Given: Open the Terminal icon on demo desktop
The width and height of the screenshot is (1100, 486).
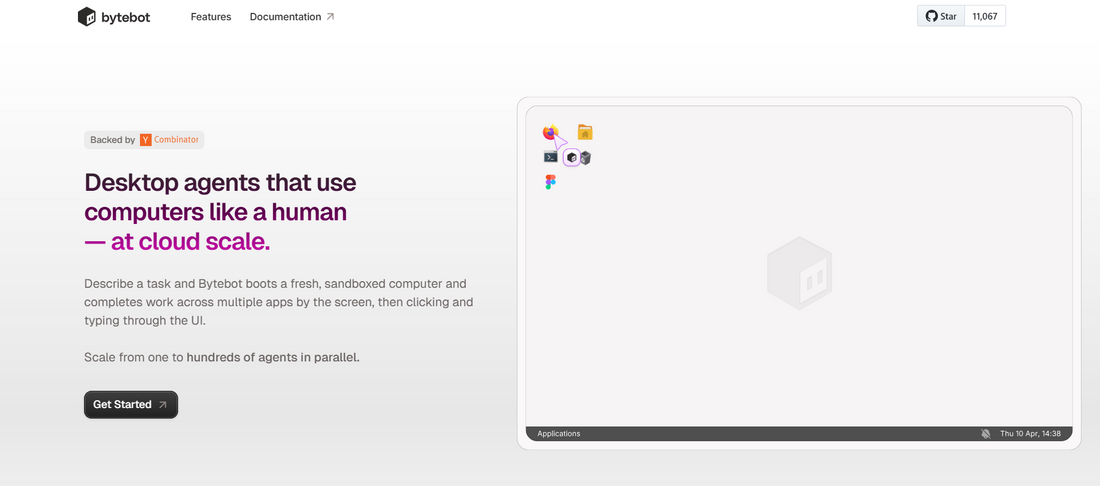Looking at the screenshot, I should [x=550, y=157].
